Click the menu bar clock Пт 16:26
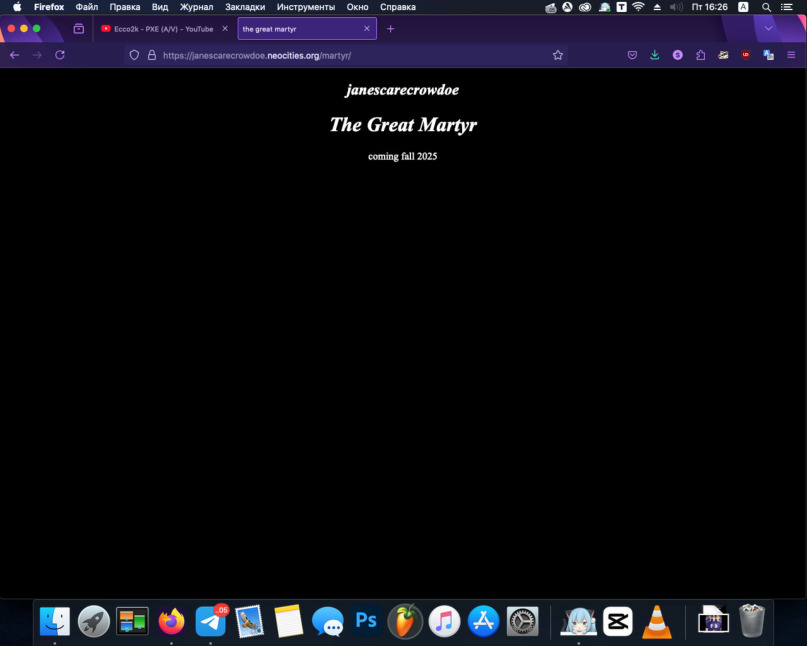Screen dimensions: 807x646 pyautogui.click(x=709, y=7)
